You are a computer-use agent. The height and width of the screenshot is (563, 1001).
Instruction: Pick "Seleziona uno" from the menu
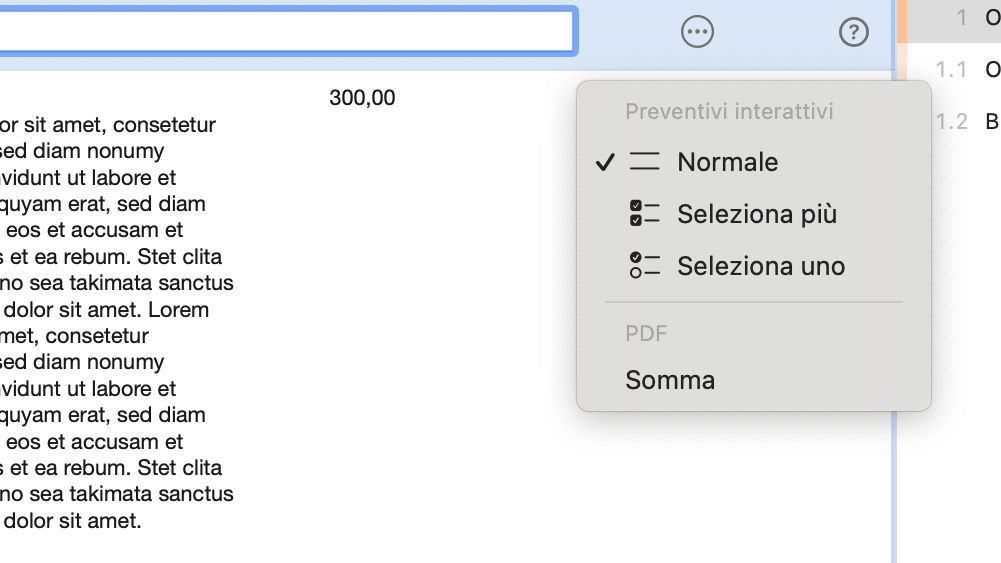click(x=760, y=266)
